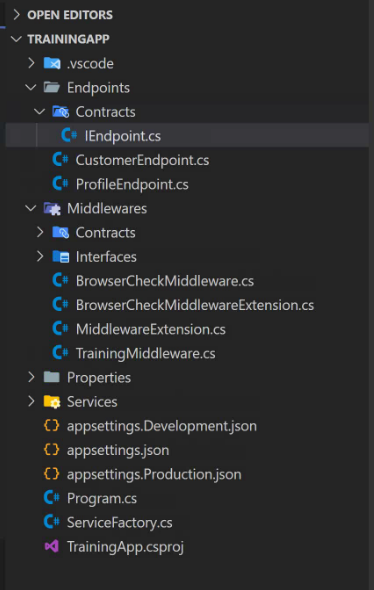Open ProfileEndpoint.cs file
The width and height of the screenshot is (374, 590).
tap(132, 184)
